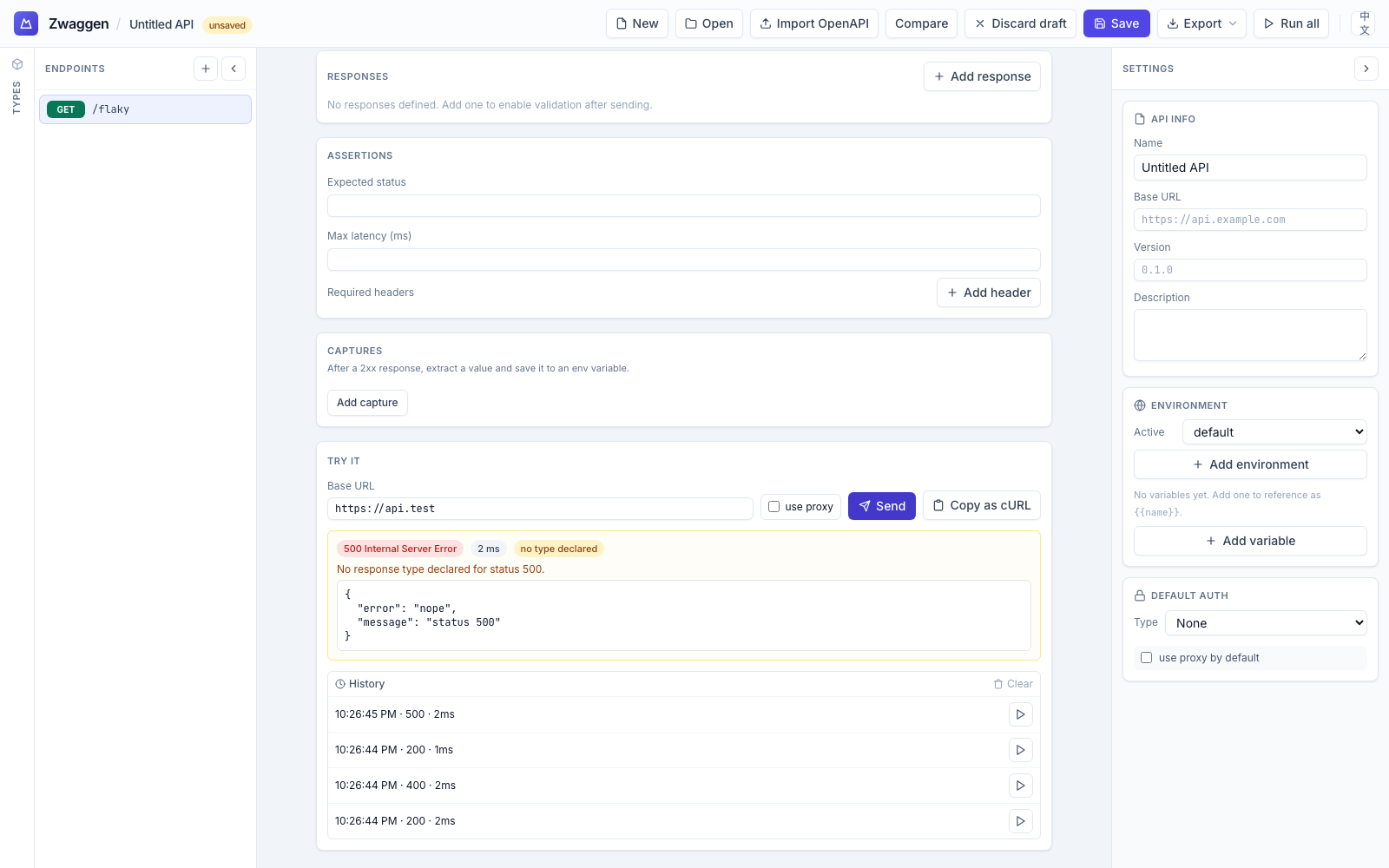Switch language with the 中文 icon

[x=1364, y=23]
